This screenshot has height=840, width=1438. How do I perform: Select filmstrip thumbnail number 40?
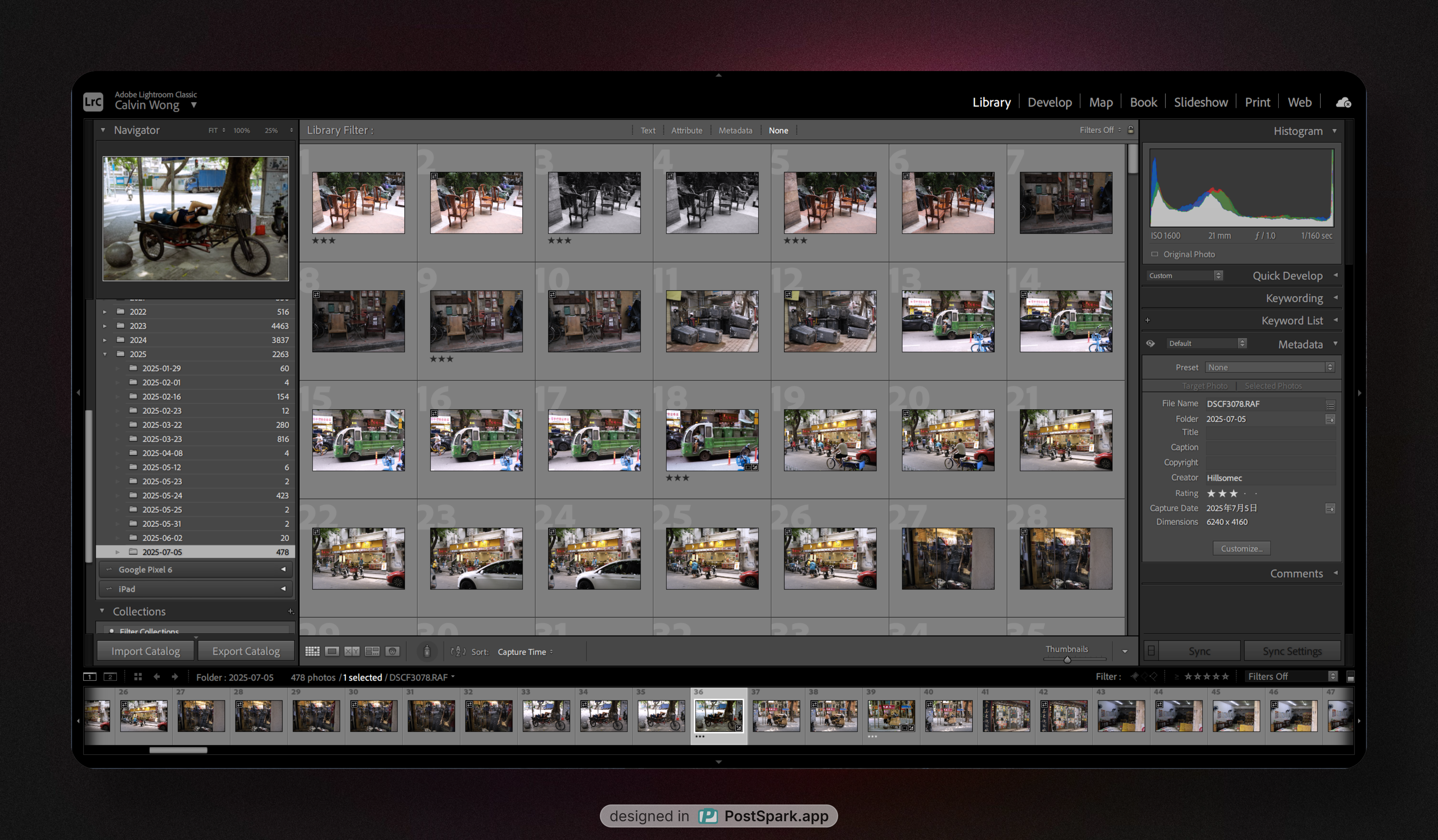949,716
